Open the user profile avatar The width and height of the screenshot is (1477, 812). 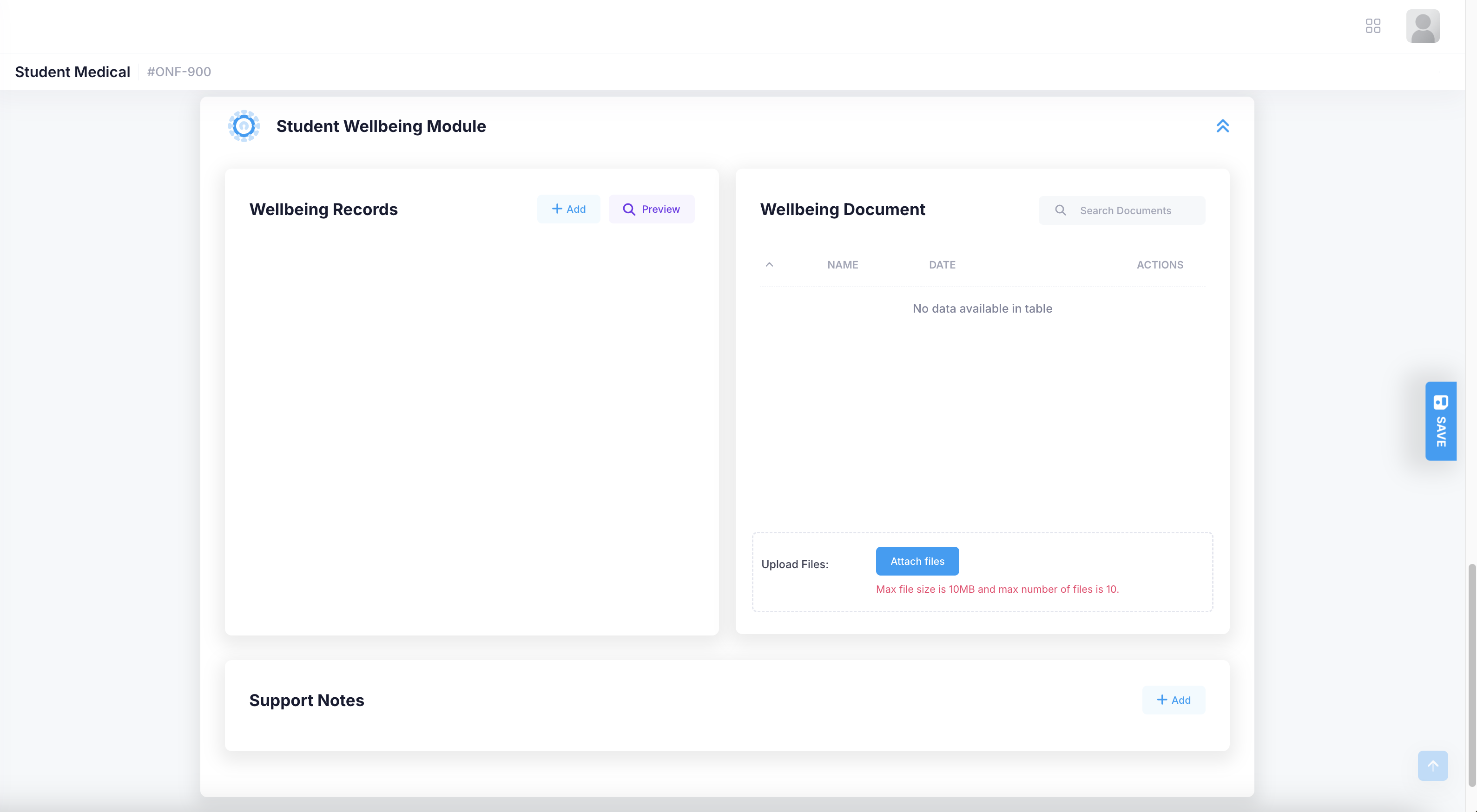point(1422,26)
